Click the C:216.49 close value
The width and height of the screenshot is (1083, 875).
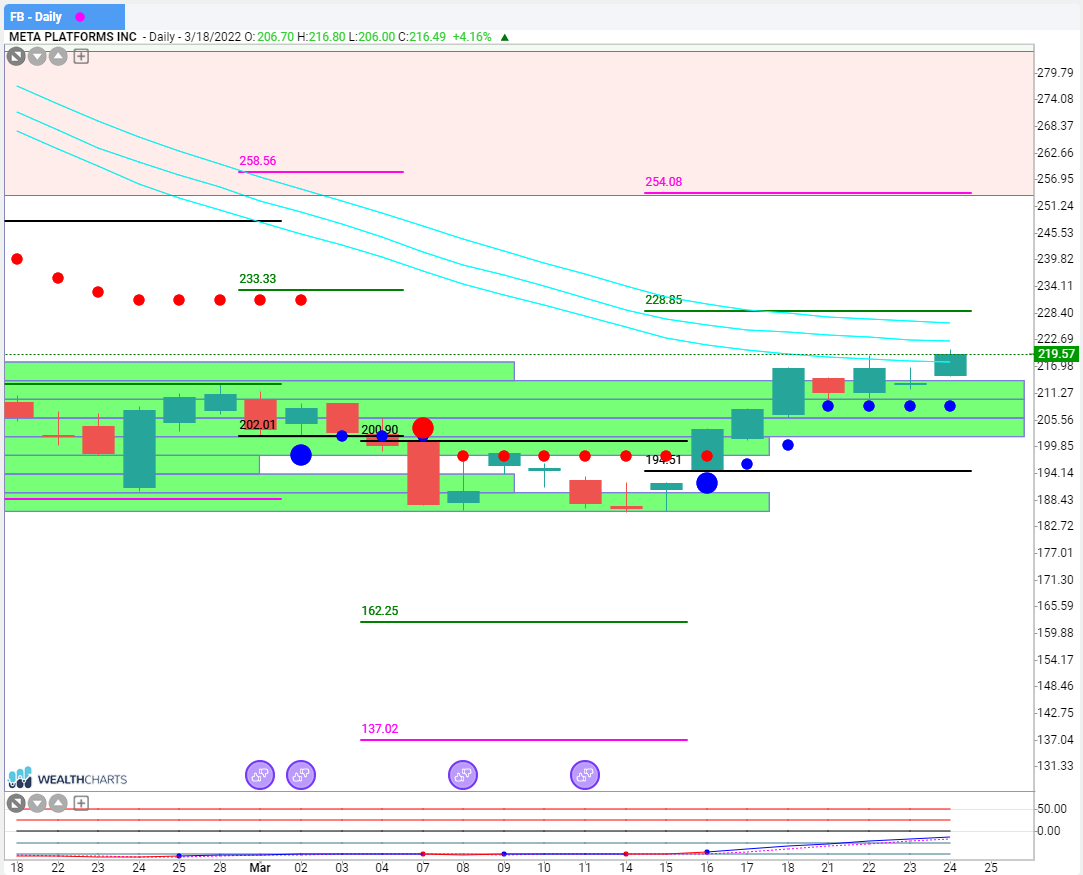tap(422, 37)
